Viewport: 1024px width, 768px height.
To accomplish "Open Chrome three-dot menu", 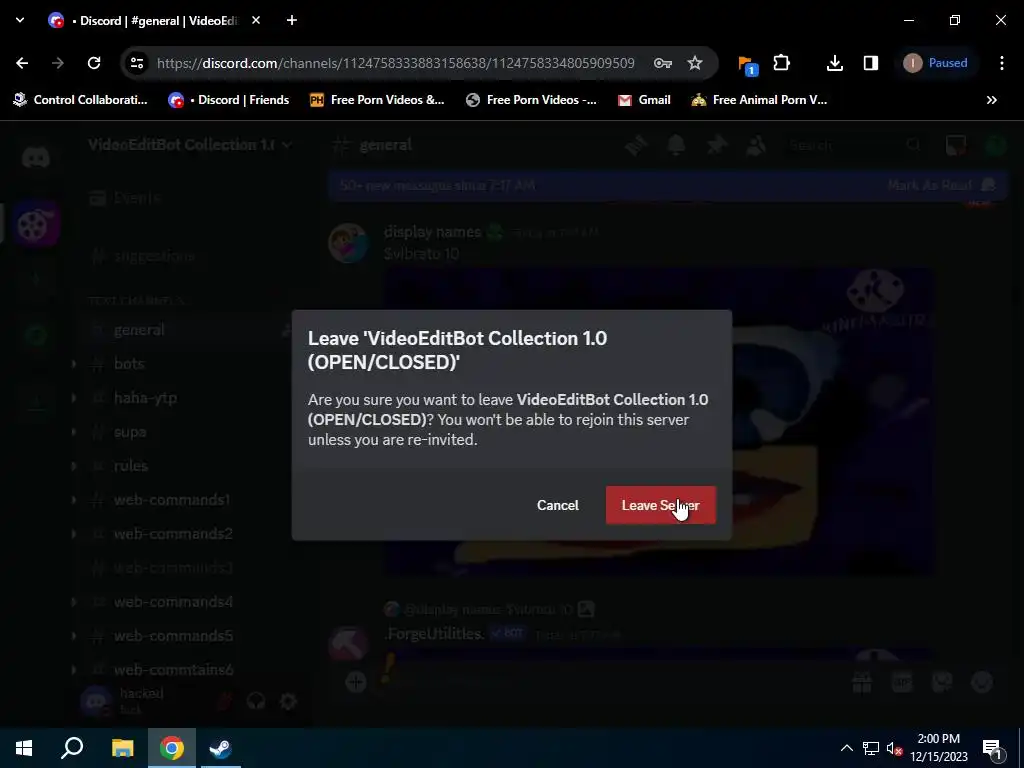I will (x=1002, y=63).
